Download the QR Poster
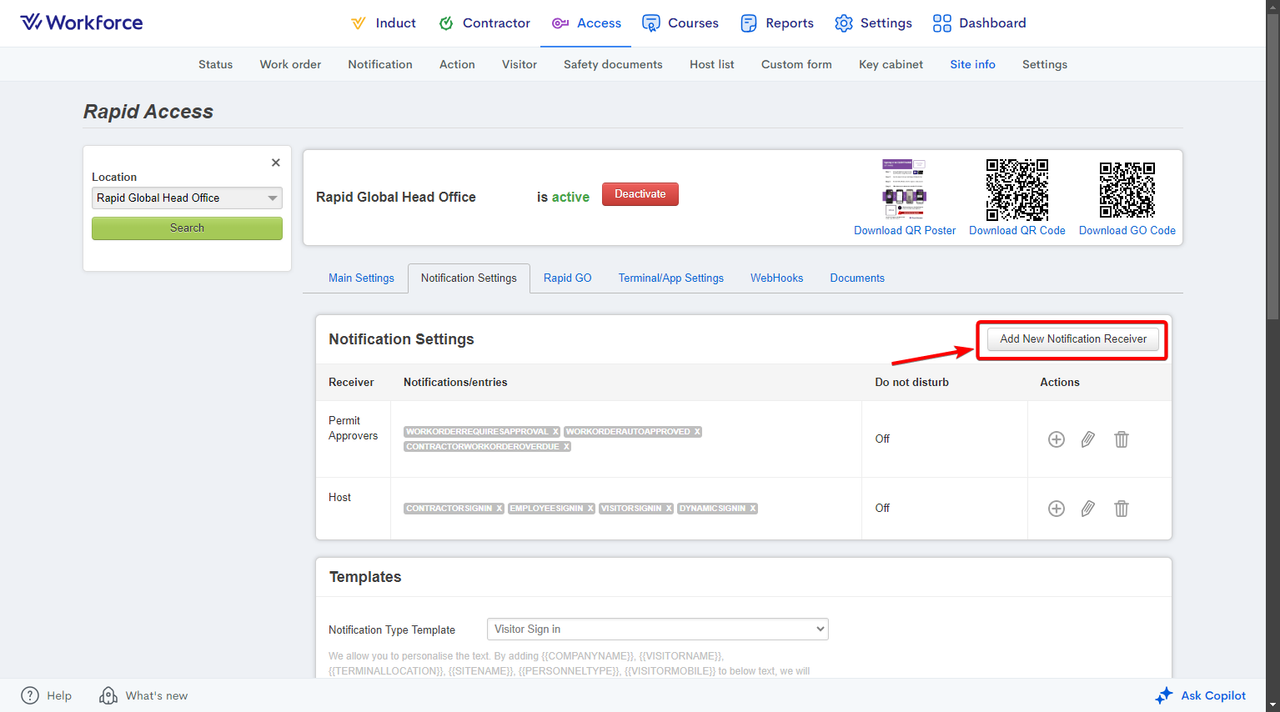 click(x=905, y=231)
